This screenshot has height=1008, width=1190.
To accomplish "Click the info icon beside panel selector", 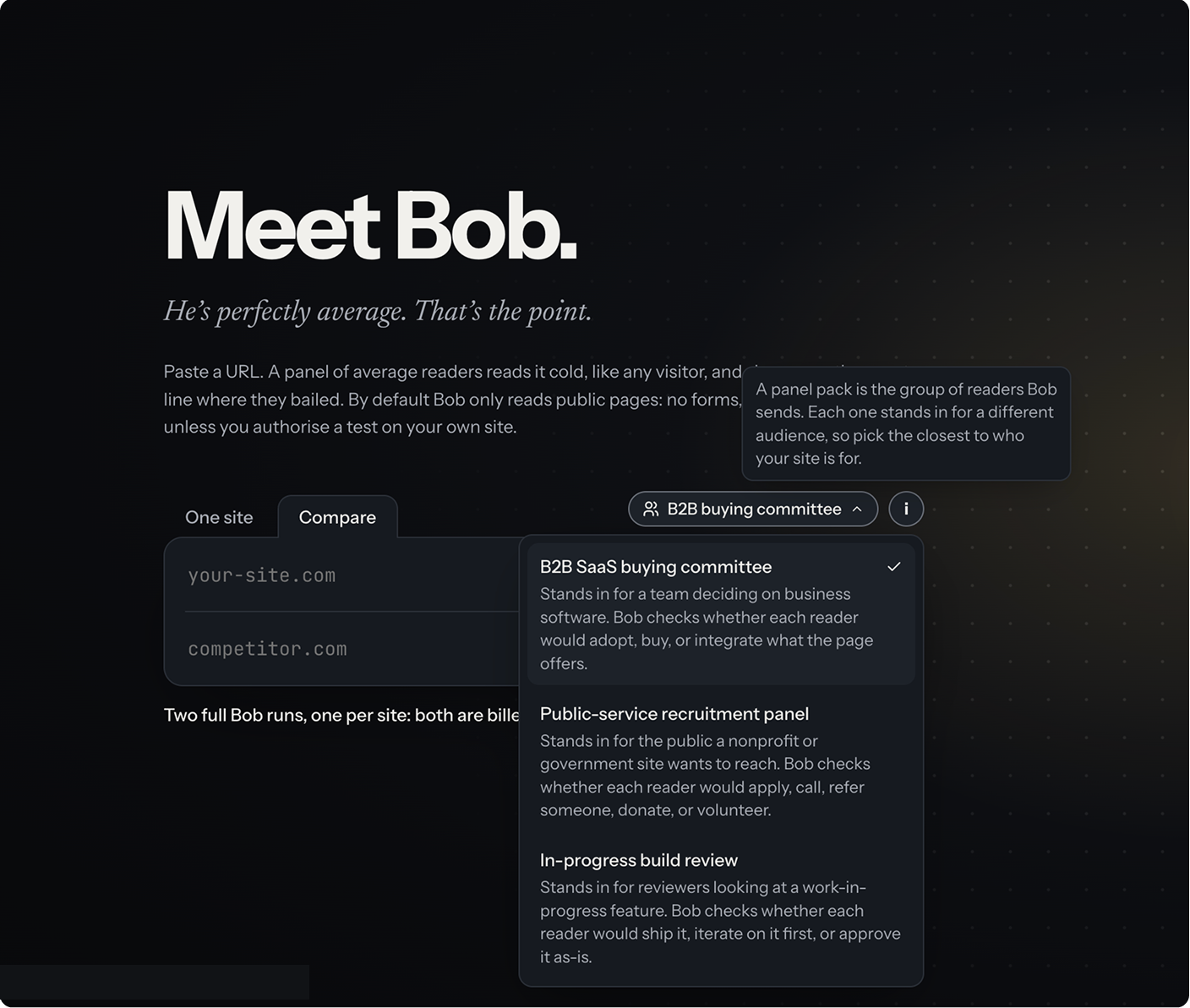I will click(906, 509).
